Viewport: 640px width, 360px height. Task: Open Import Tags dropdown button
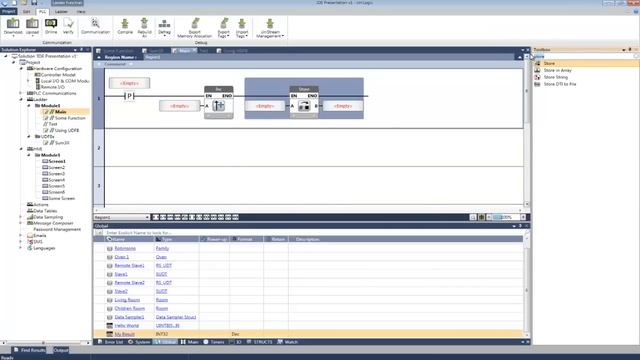click(242, 28)
